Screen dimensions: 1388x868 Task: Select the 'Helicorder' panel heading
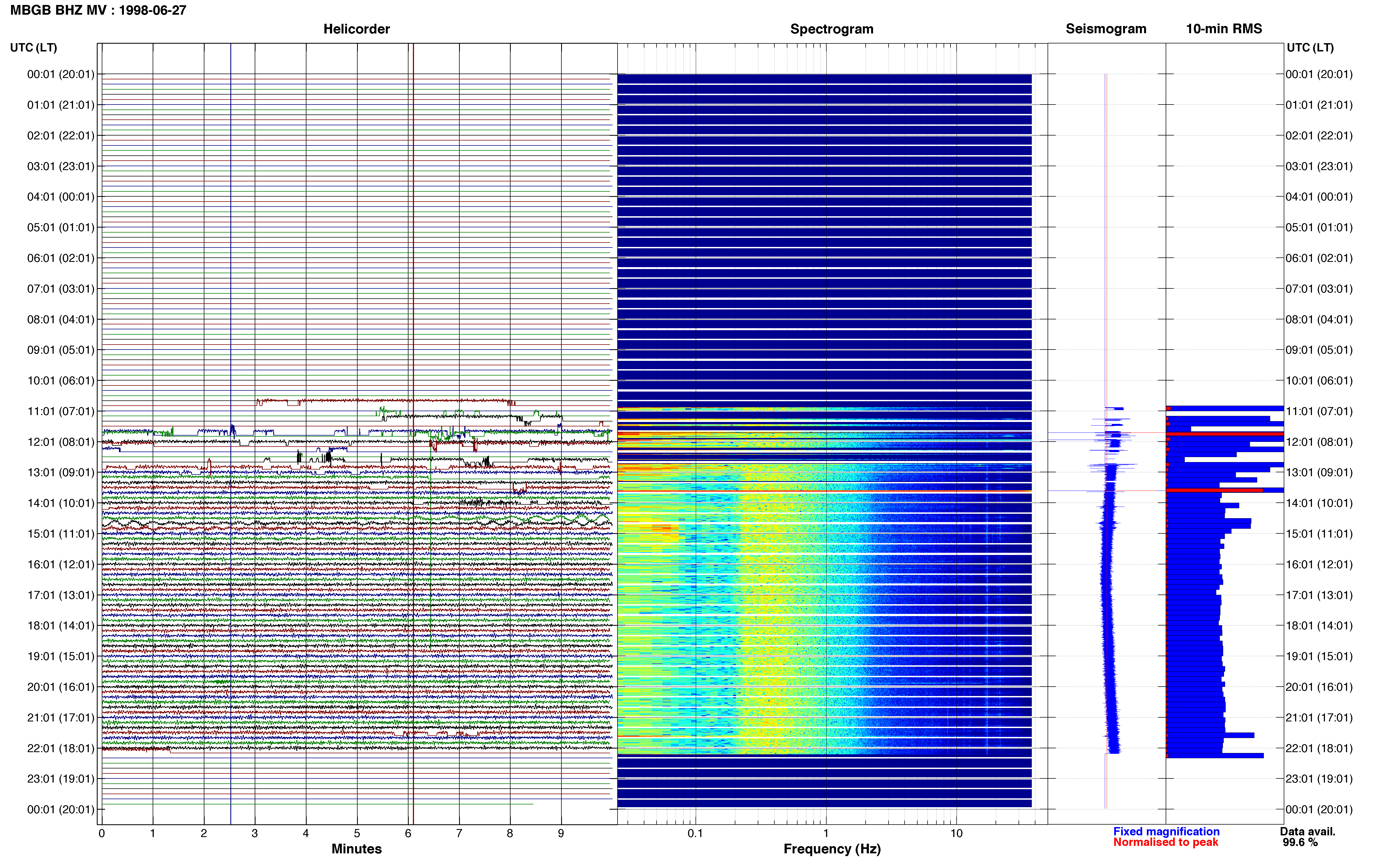pos(356,29)
